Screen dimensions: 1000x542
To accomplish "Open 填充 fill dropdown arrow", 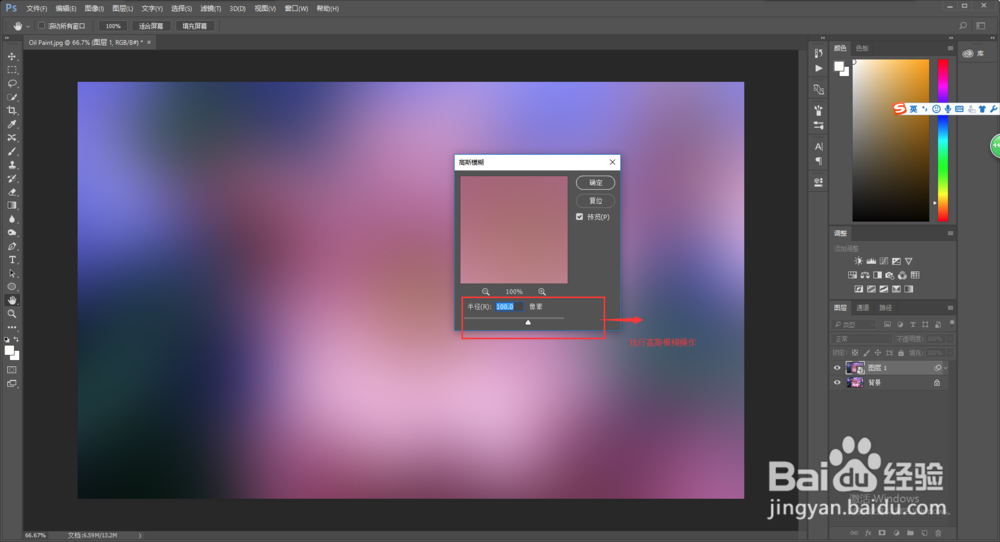I will coord(950,353).
